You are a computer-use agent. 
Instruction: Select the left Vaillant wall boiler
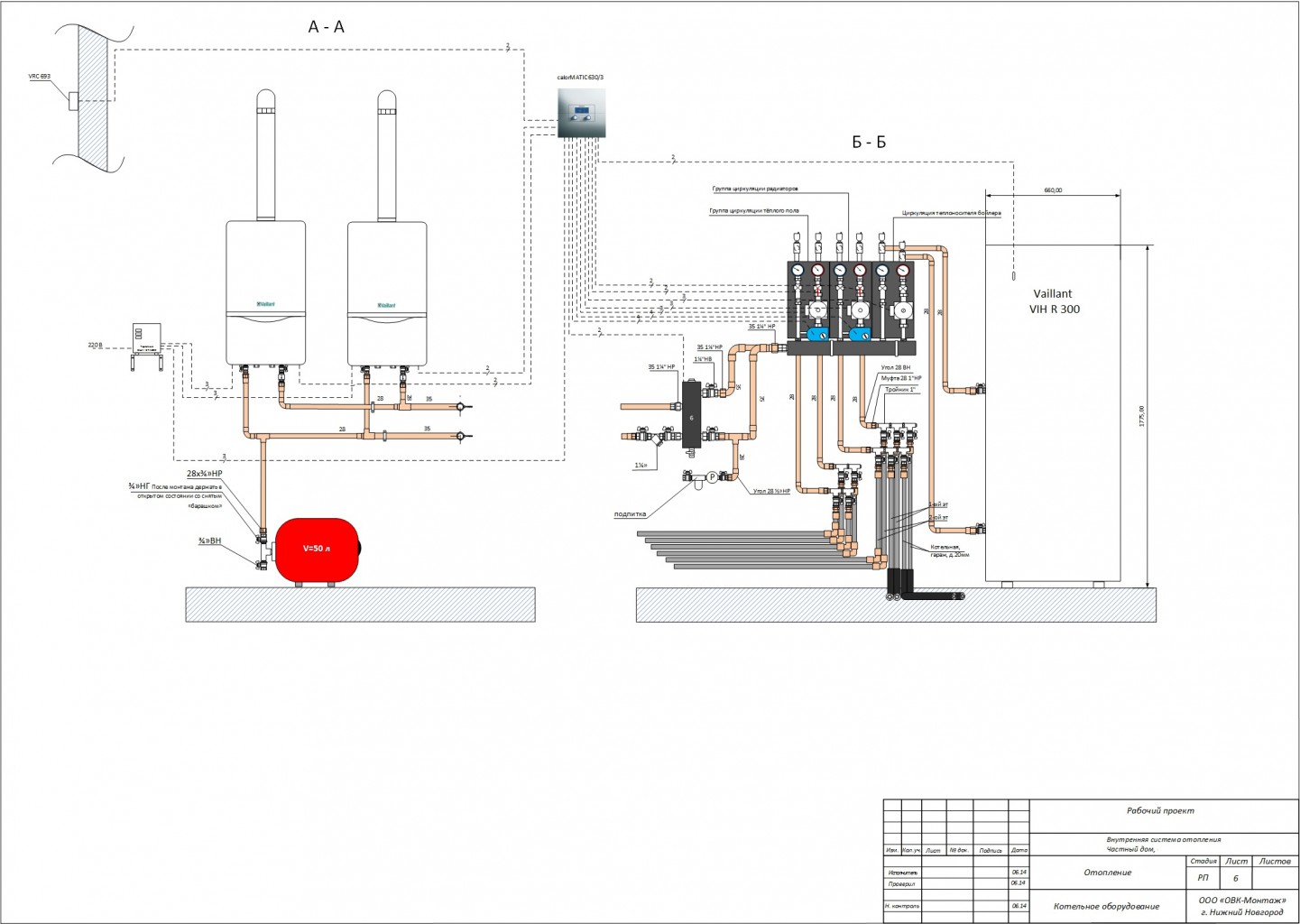(265, 293)
